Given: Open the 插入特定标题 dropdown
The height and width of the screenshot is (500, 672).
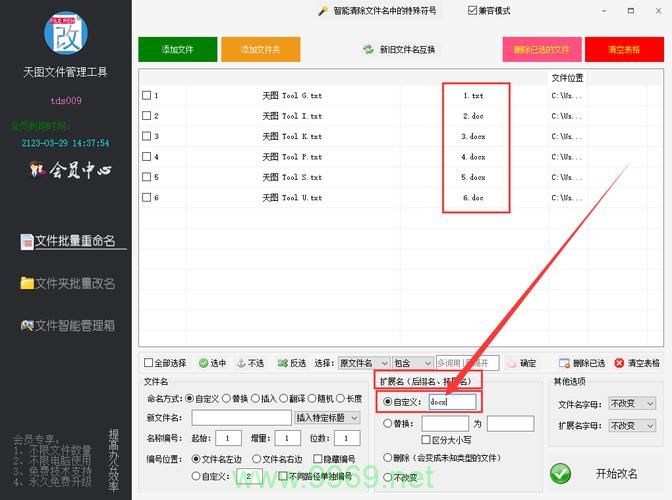Looking at the screenshot, I should [x=327, y=418].
